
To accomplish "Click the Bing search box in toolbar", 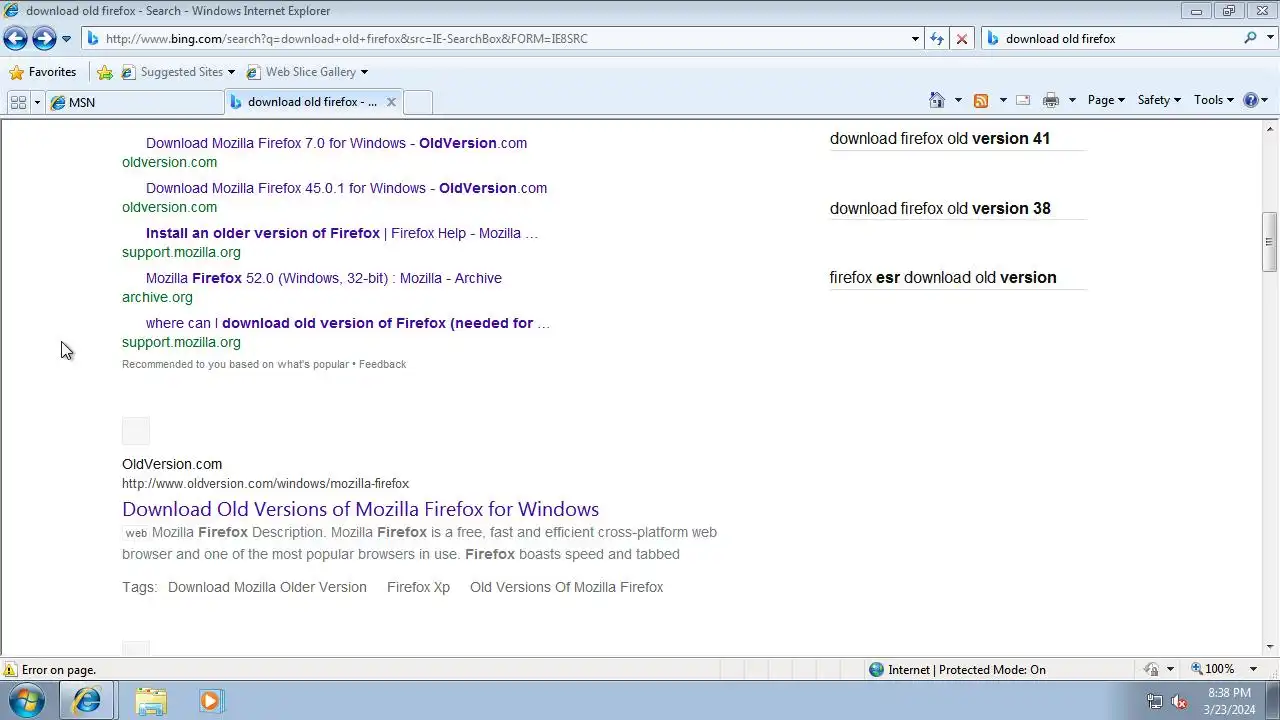I will (1120, 39).
